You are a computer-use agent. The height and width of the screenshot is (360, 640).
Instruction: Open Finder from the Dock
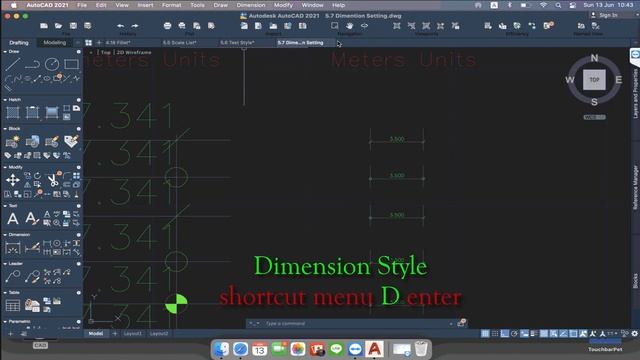[222, 349]
